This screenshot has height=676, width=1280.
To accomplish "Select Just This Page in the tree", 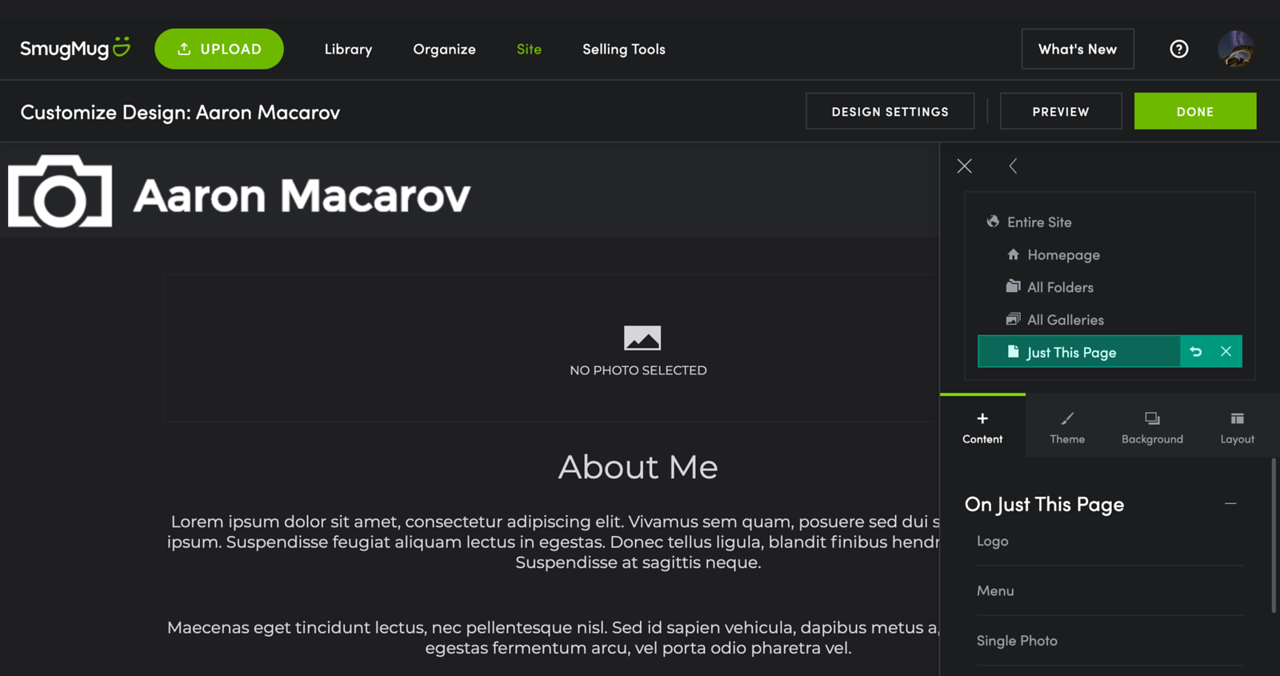I will pyautogui.click(x=1079, y=352).
